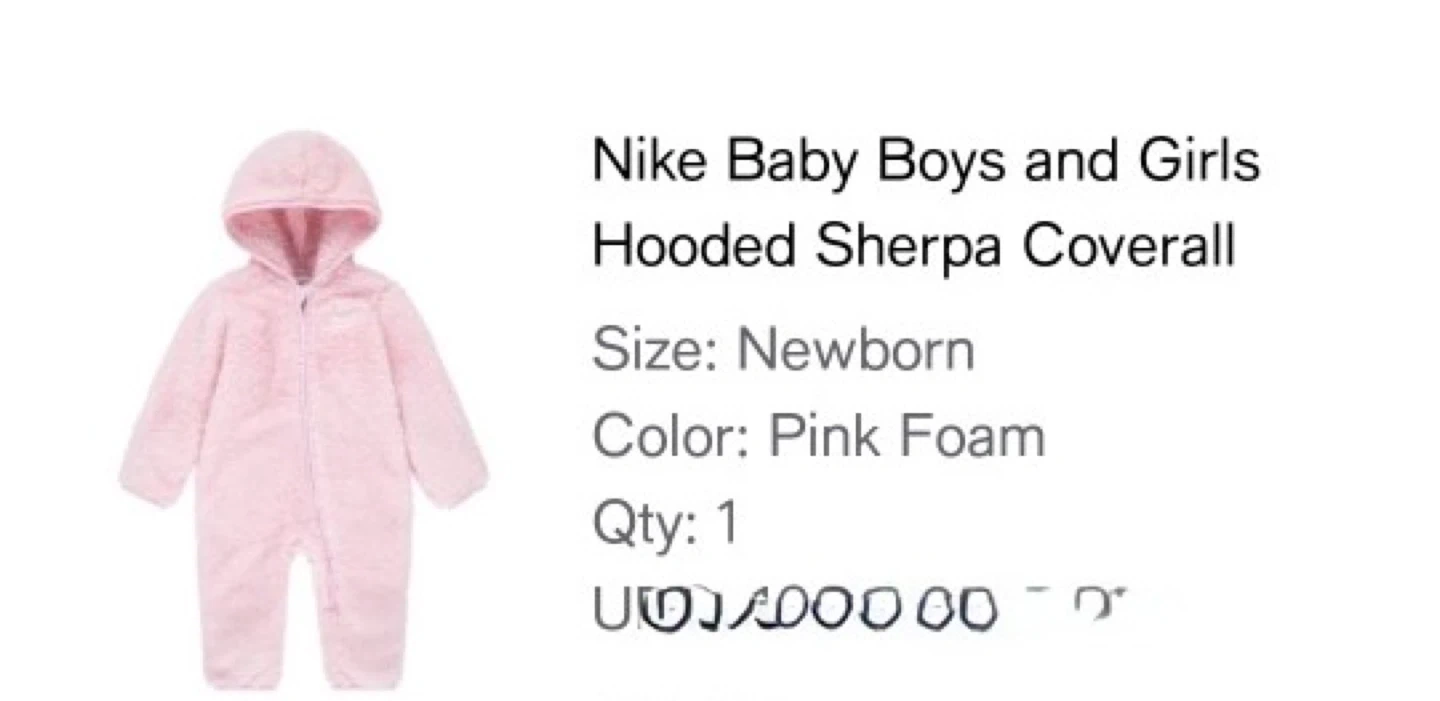Click the scribbled-out line below Qty

pos(860,610)
